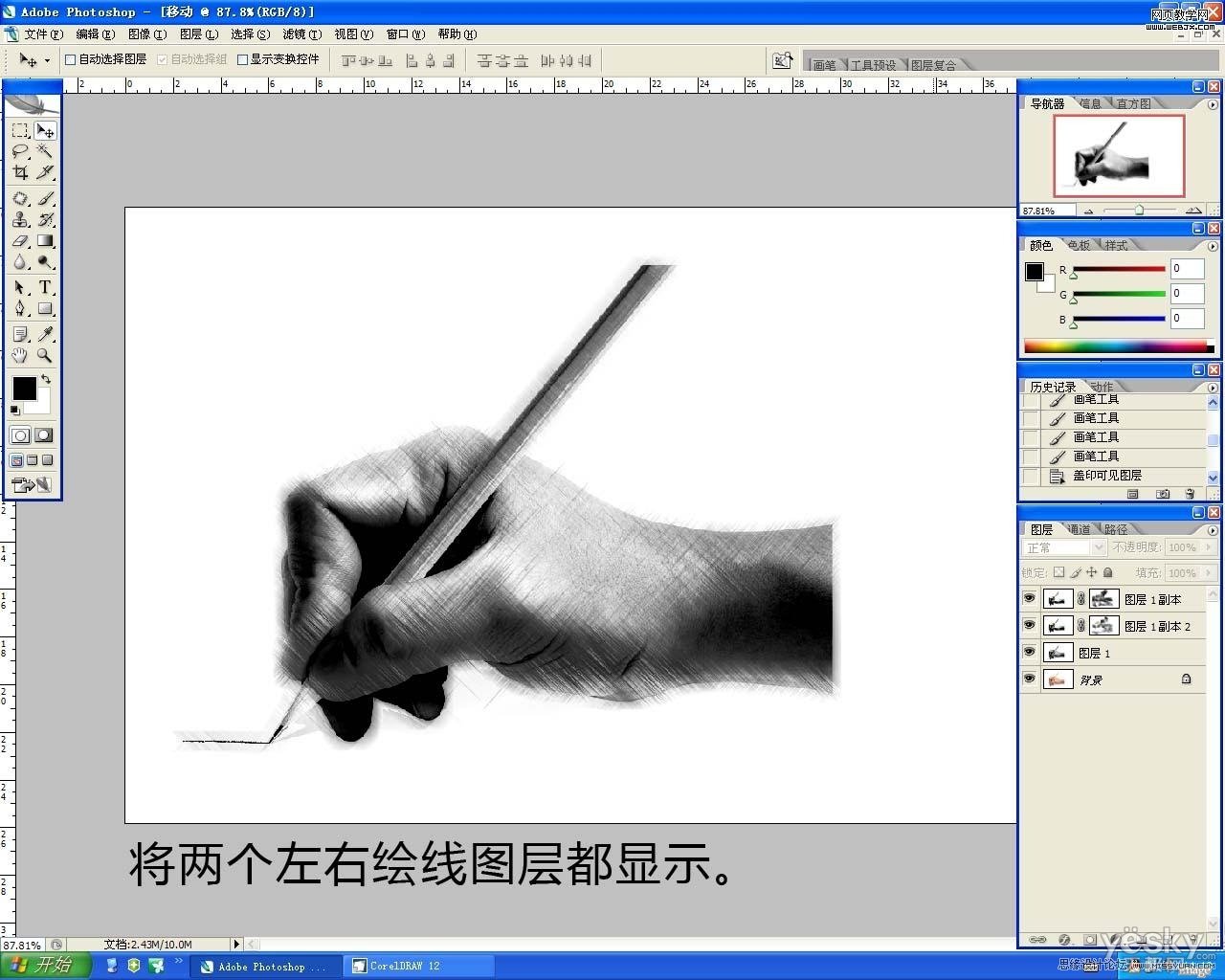Select the Hand tool

pos(20,355)
